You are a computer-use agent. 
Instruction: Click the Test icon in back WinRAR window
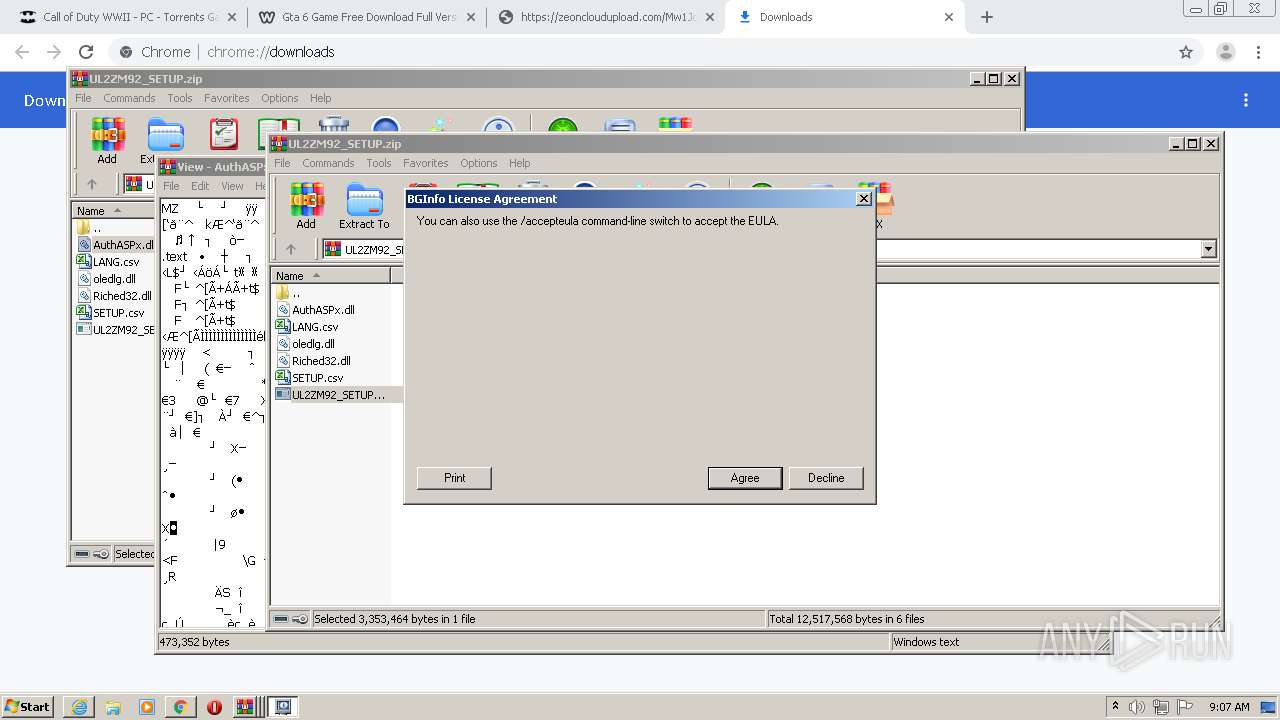pyautogui.click(x=224, y=134)
